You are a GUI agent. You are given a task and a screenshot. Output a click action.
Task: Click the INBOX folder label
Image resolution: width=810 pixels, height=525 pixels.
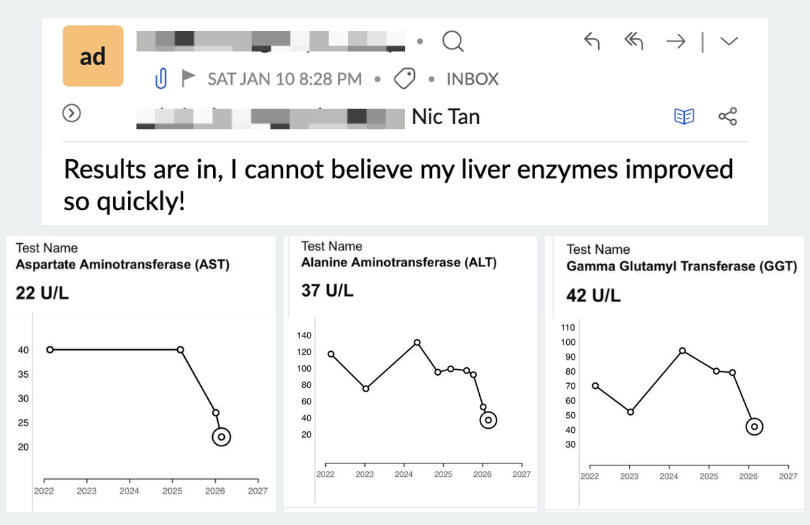[x=472, y=78]
